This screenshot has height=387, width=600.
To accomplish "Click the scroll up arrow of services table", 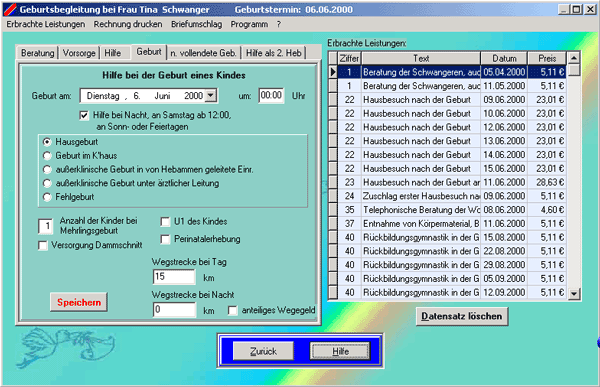I will pos(574,58).
